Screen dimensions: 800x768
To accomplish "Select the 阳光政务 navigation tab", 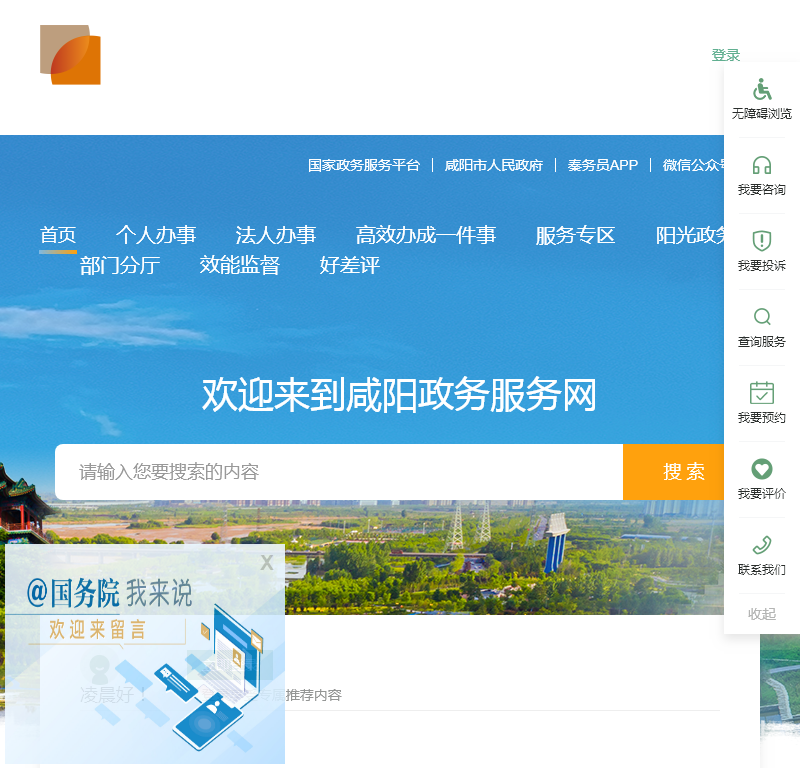I will pos(690,235).
